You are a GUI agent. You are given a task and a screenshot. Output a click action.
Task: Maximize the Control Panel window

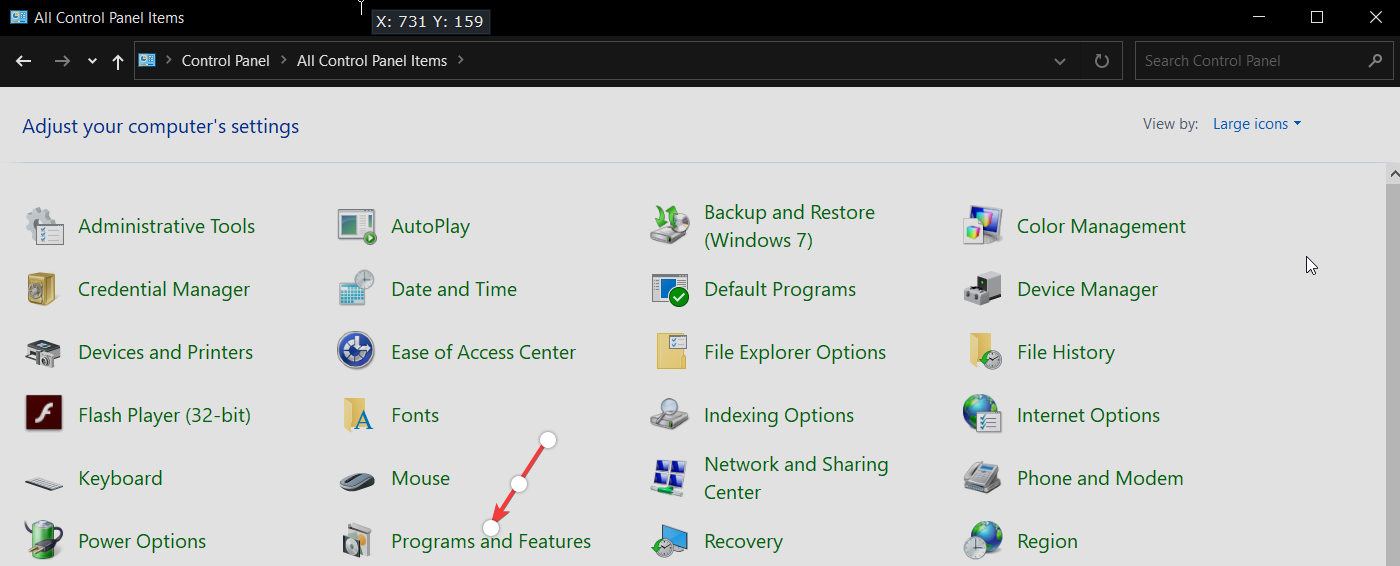[1317, 17]
